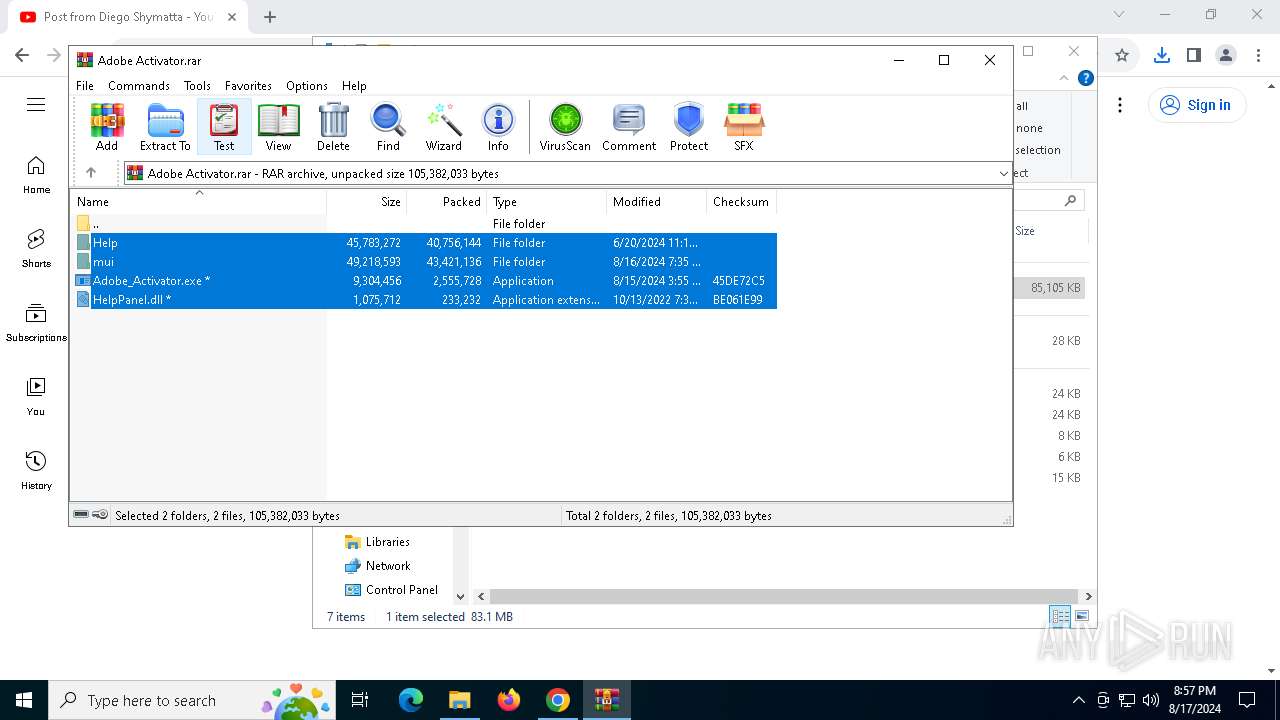Viewport: 1280px width, 720px height.
Task: Select the Adobe_Activator.exe file
Action: [424, 281]
